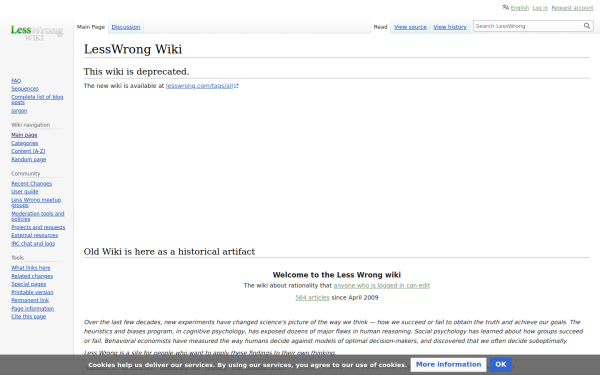Open the Related changes link
Image resolution: width=600 pixels, height=375 pixels.
point(32,276)
